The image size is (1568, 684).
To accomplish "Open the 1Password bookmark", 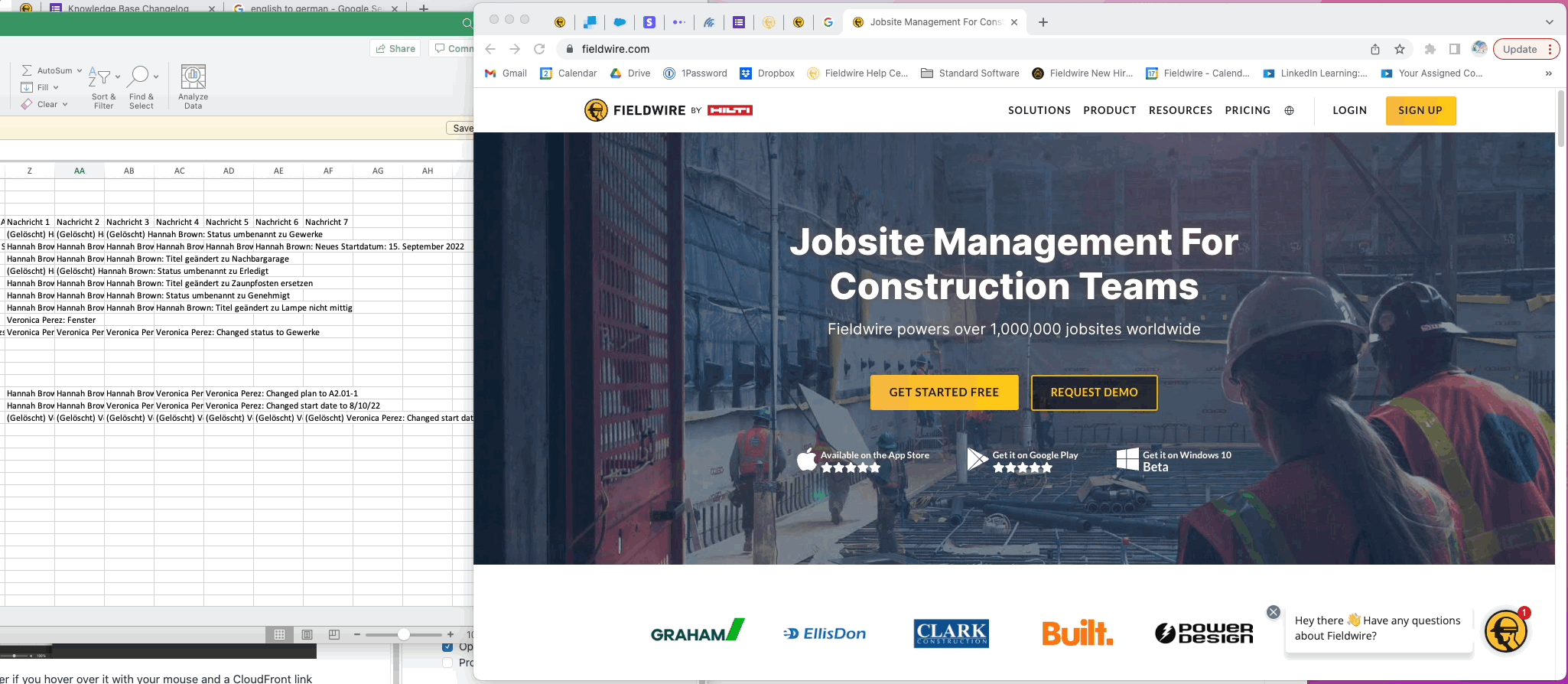I will [x=695, y=73].
